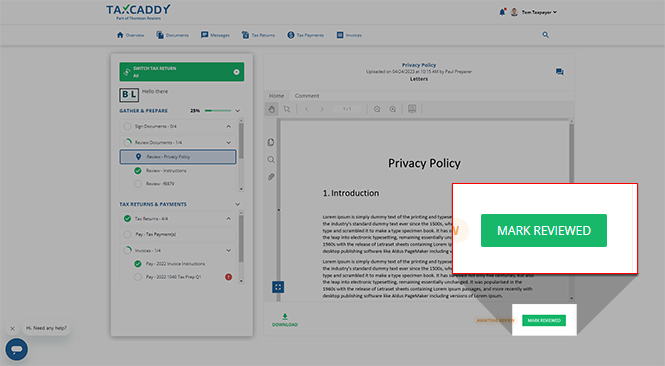Open the help chat bubble
Viewport: 665px width, 366px height.
click(x=17, y=349)
